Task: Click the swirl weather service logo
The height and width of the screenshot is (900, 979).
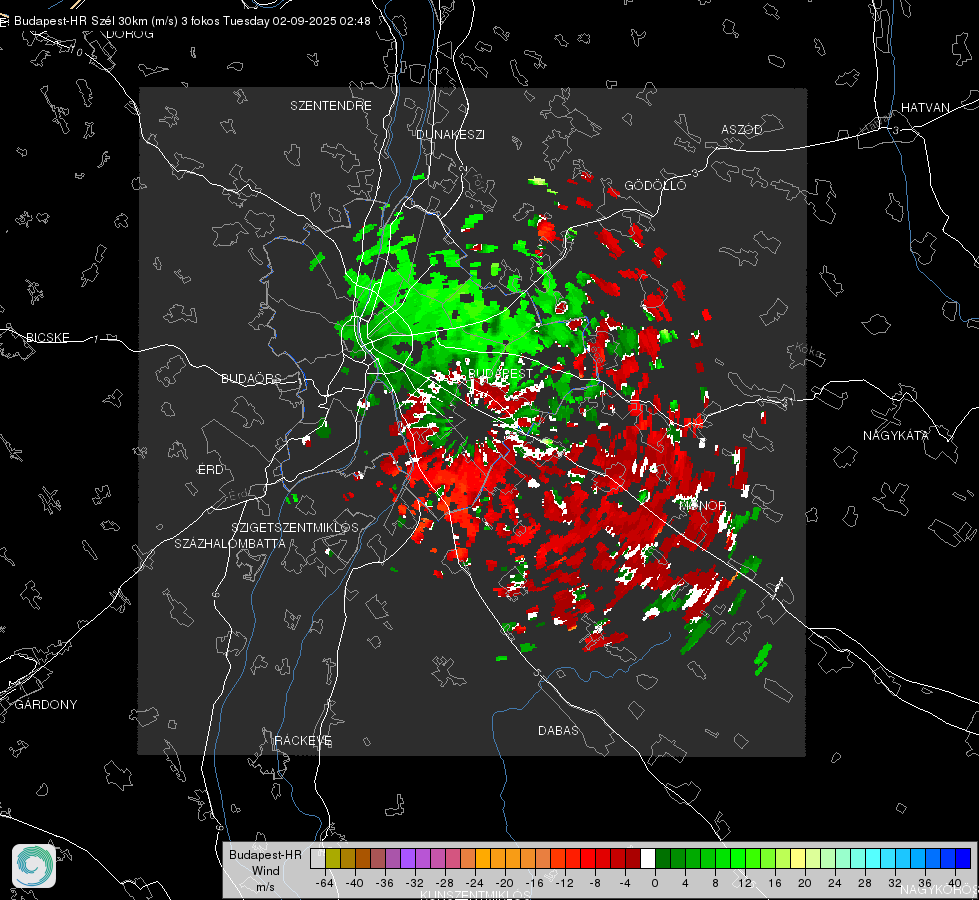Action: pyautogui.click(x=34, y=866)
